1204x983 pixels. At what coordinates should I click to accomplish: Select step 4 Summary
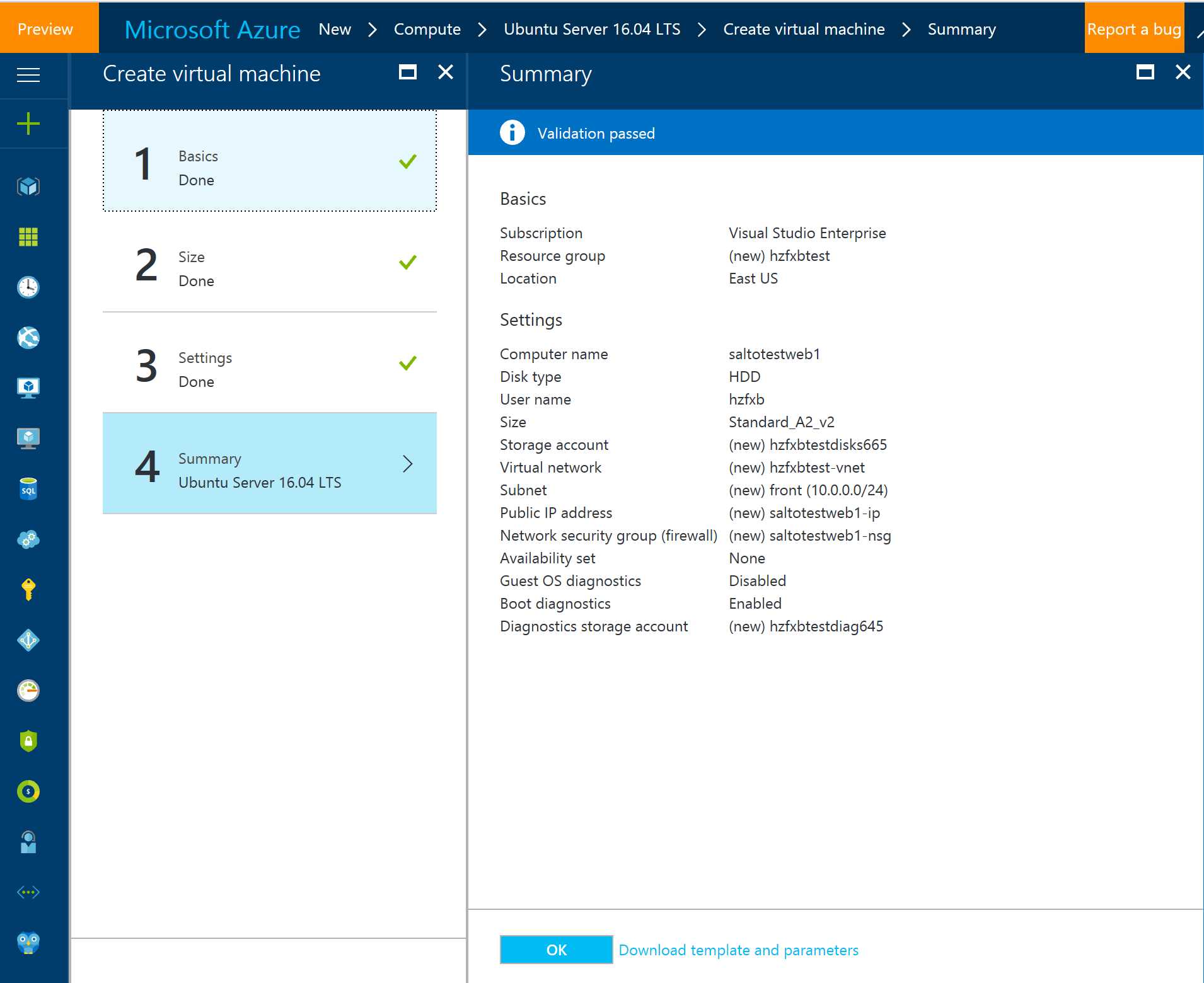click(270, 463)
